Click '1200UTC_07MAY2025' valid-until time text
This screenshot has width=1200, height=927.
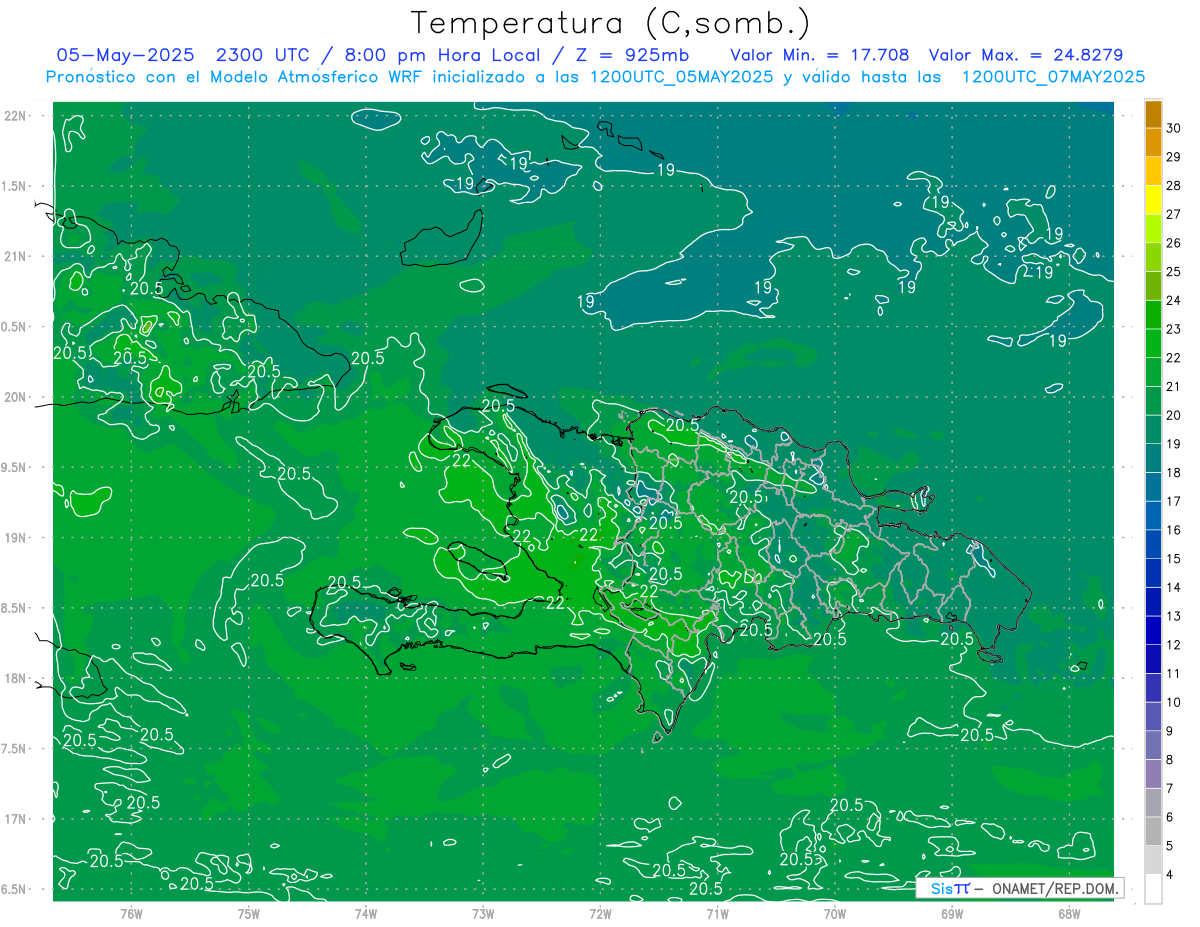pos(1053,76)
